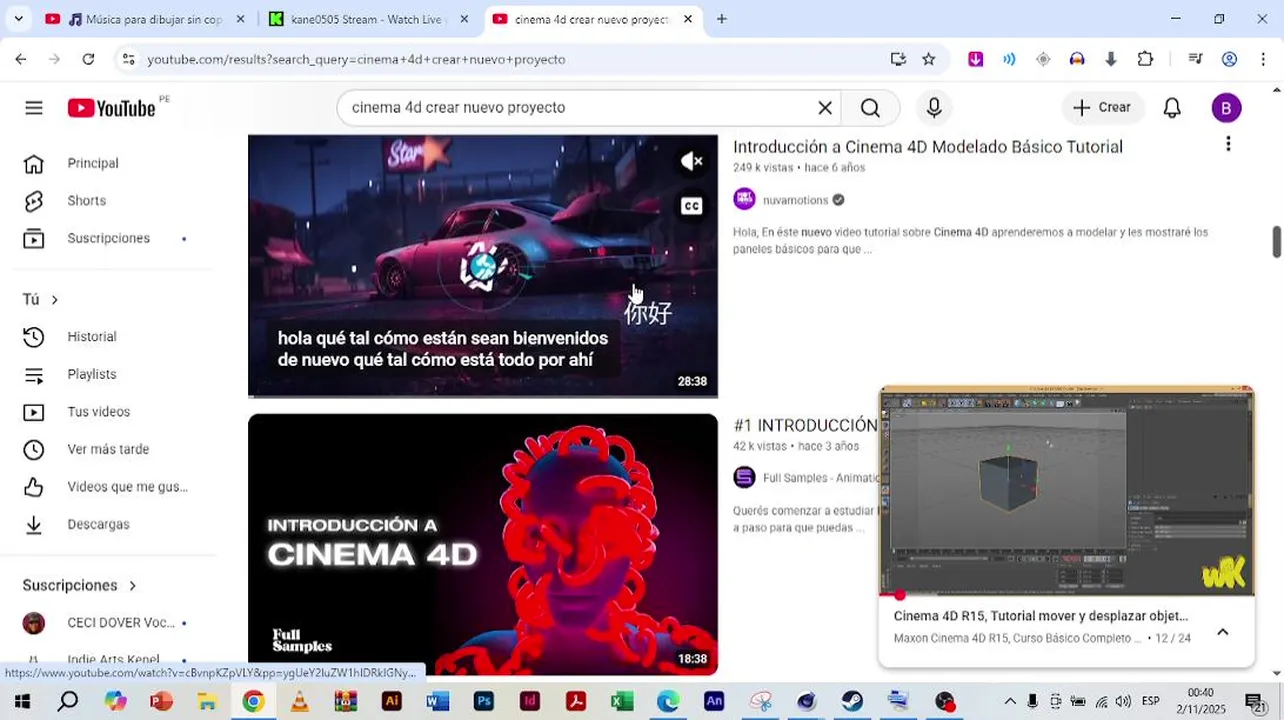This screenshot has height=720, width=1284.
Task: Open the Chrome profile icon
Action: 1230,59
